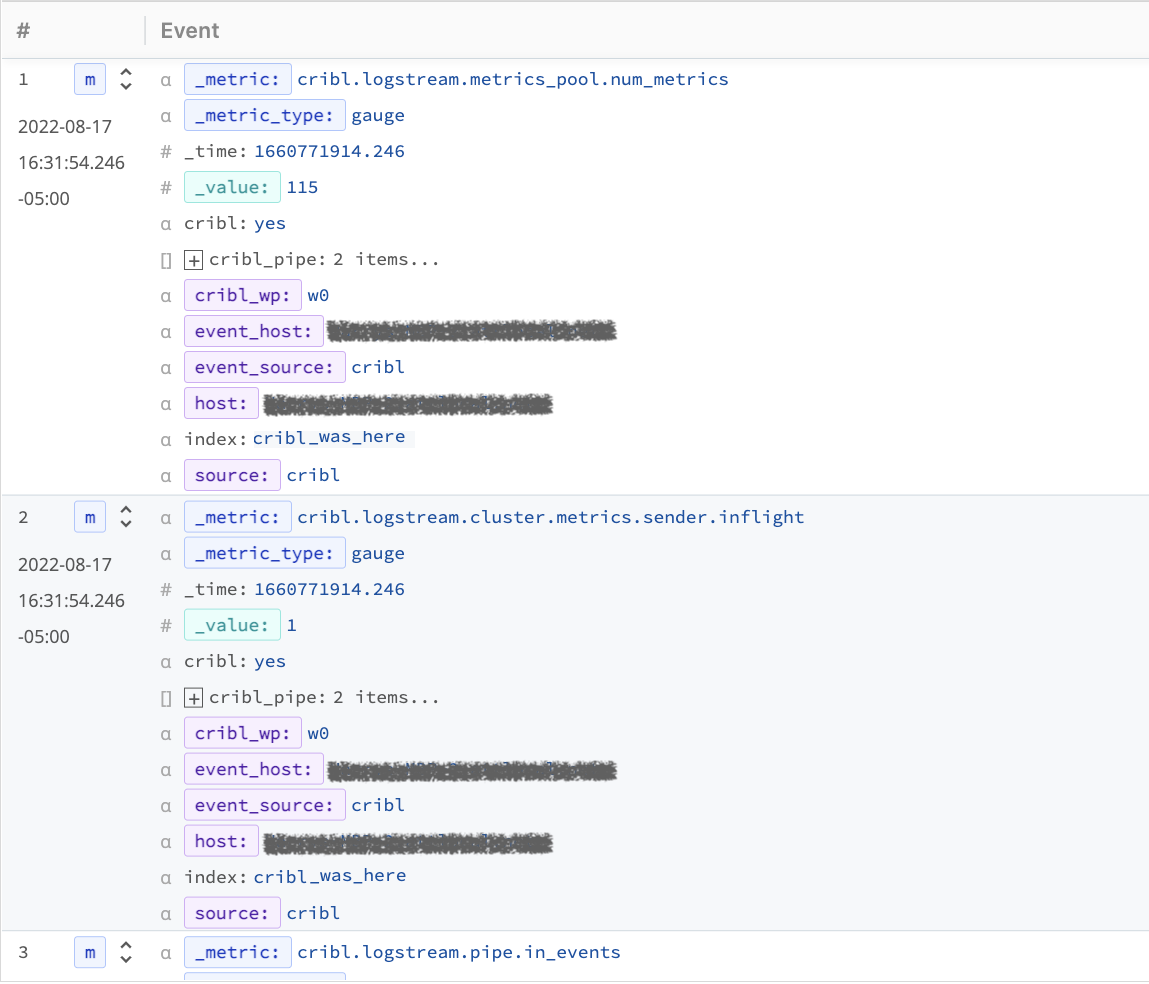Click the _metric_type label in event 2
Screen dimensions: 1149x984
(264, 554)
